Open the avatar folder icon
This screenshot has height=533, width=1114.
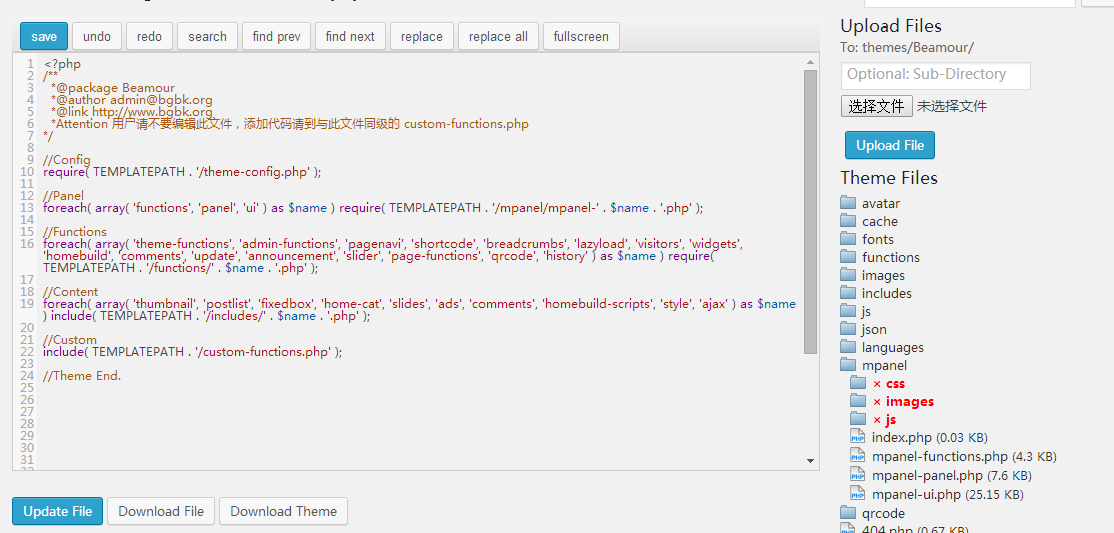(848, 204)
